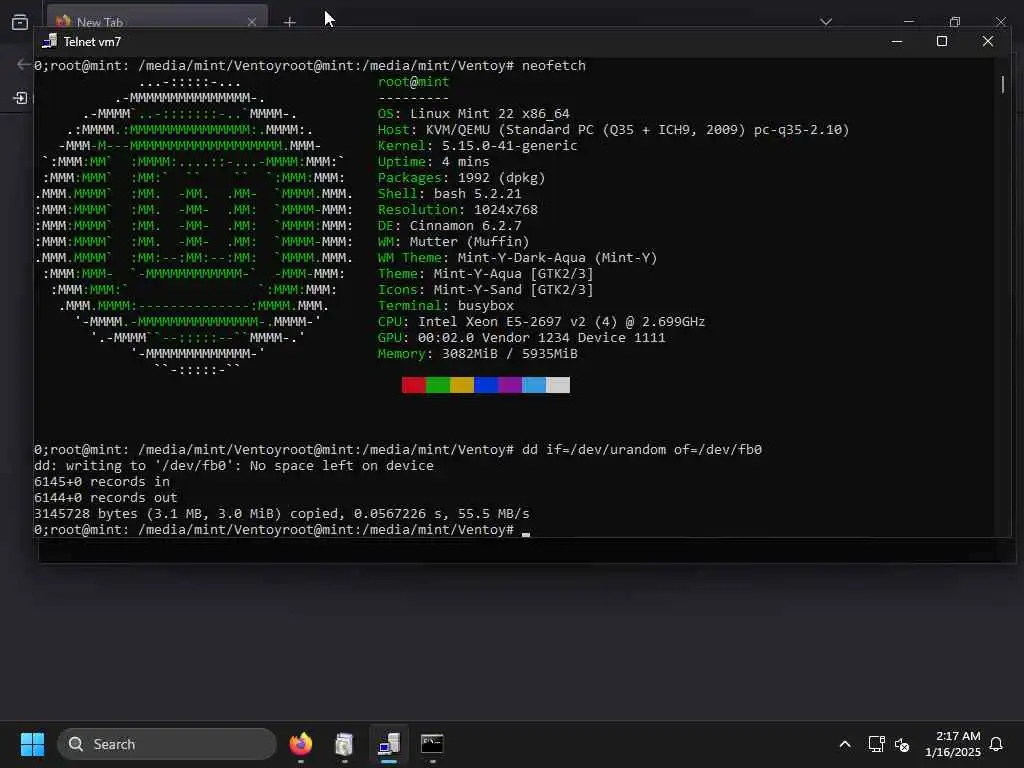Click the 'dd if=/dev/urandom of=/dev/fb0' command
The width and height of the screenshot is (1024, 768).
(642, 449)
